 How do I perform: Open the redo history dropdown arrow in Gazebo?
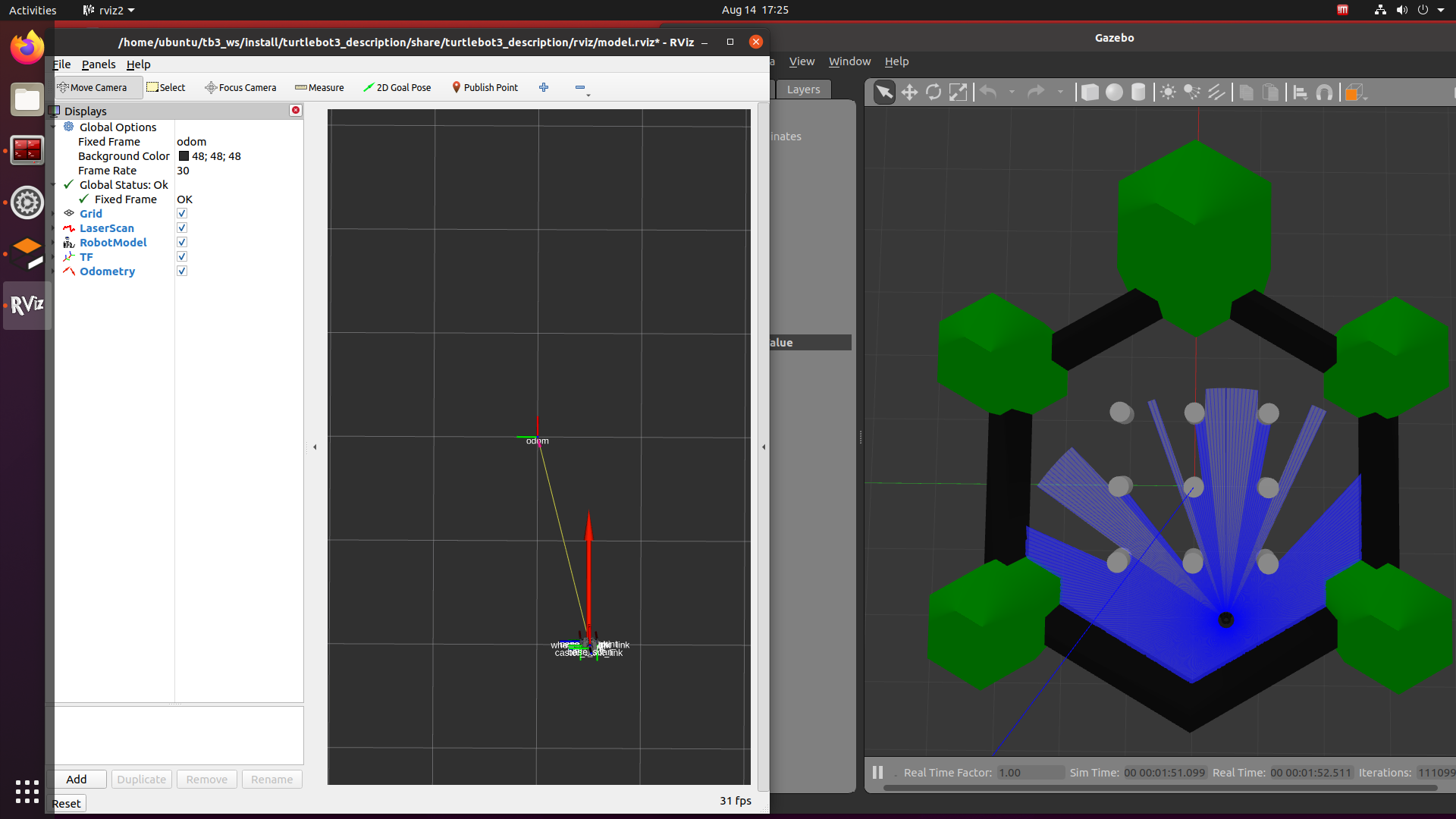pyautogui.click(x=1060, y=93)
